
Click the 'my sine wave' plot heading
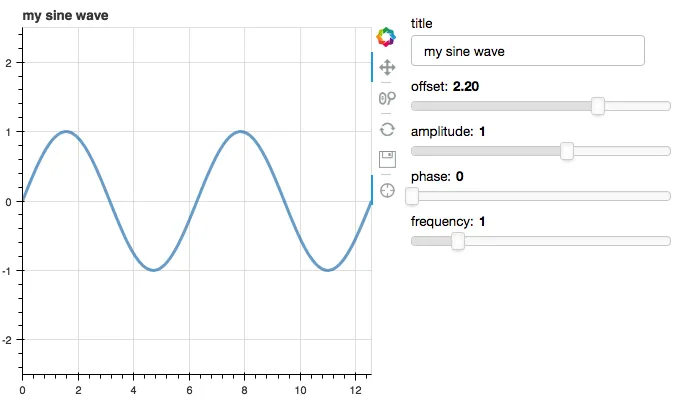point(66,16)
